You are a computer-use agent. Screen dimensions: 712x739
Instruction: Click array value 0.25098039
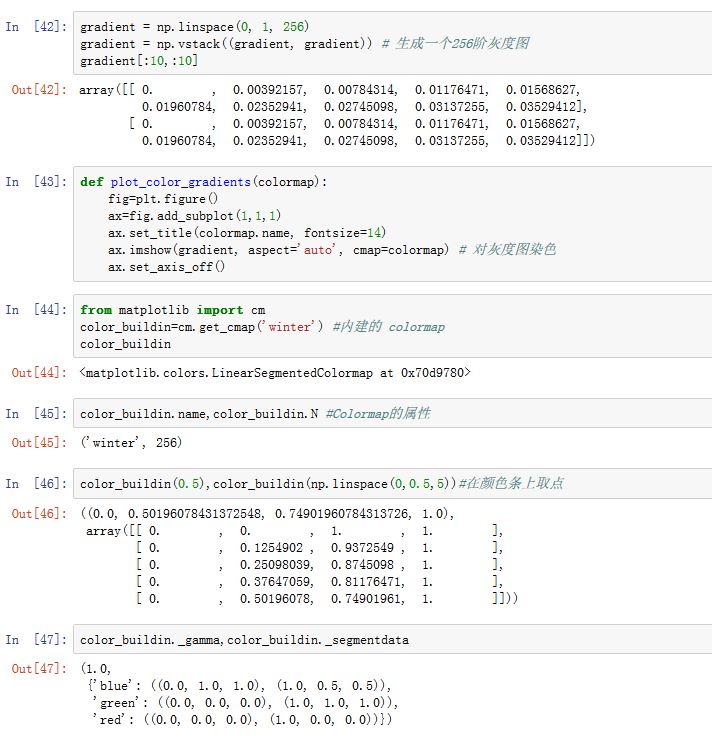pos(275,565)
